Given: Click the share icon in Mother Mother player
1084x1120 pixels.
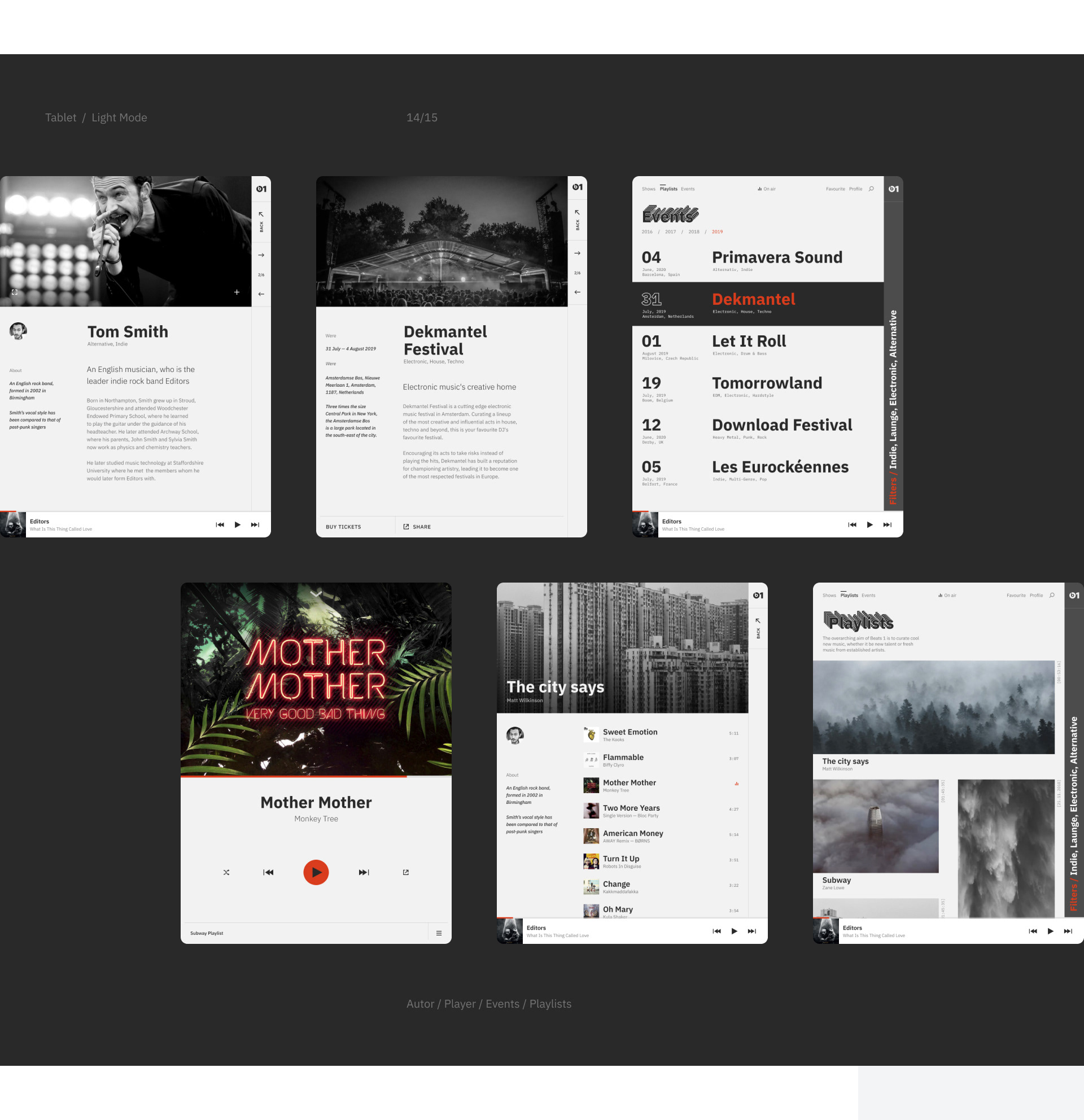Looking at the screenshot, I should click(x=406, y=872).
